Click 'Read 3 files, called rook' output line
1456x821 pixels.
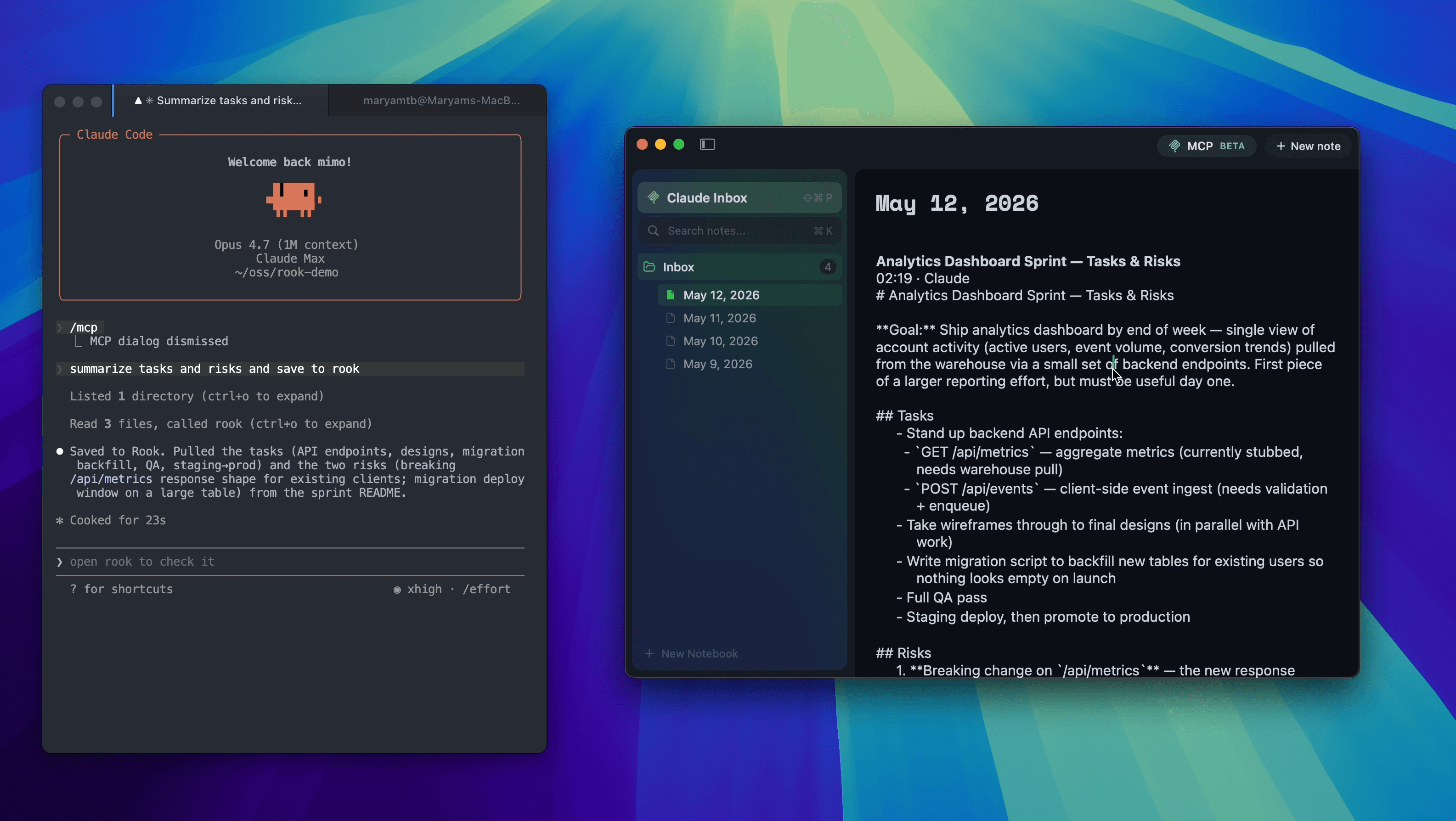coord(221,424)
